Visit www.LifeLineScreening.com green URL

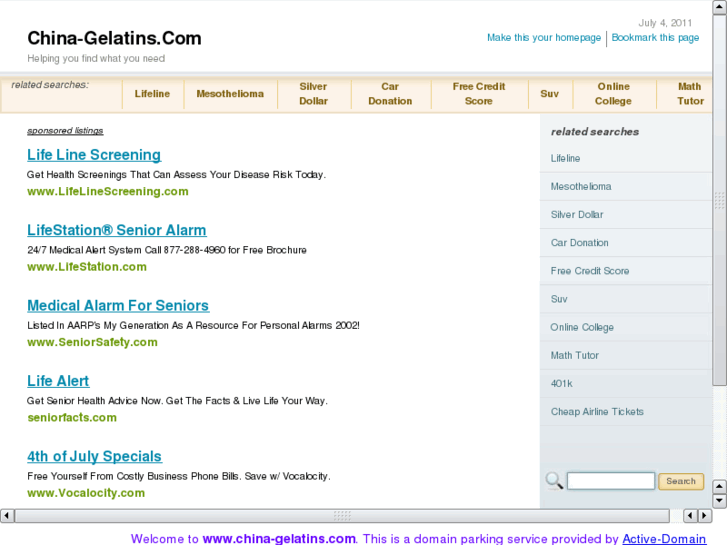click(x=108, y=192)
